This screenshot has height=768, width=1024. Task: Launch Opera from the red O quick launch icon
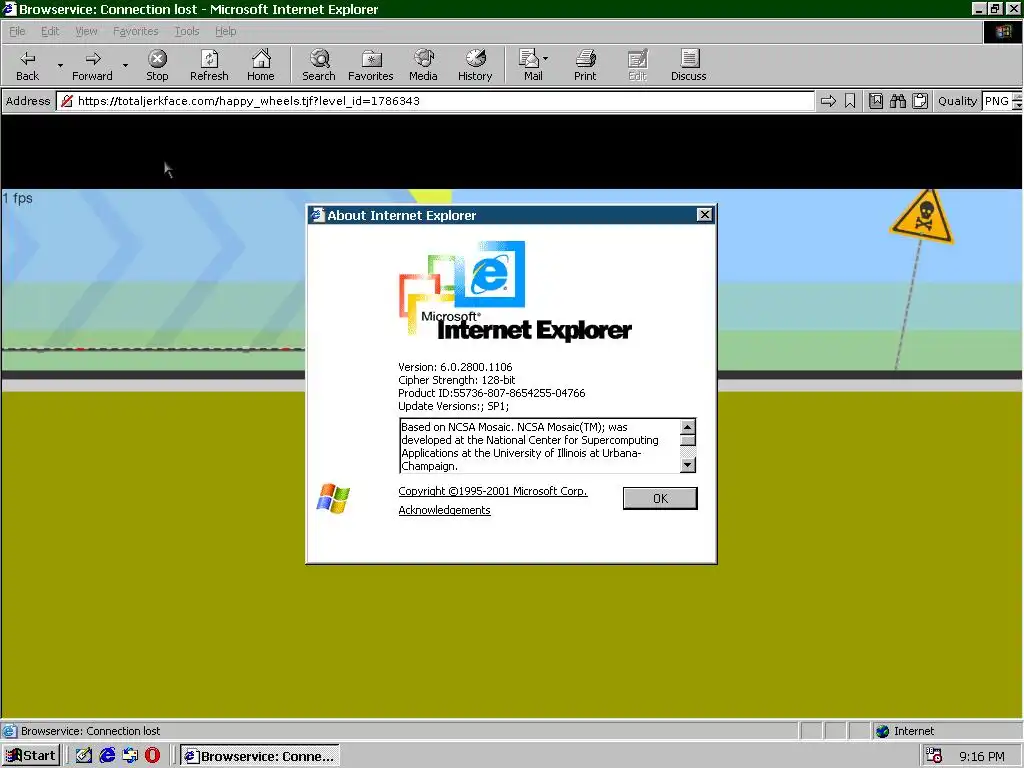[x=152, y=756]
